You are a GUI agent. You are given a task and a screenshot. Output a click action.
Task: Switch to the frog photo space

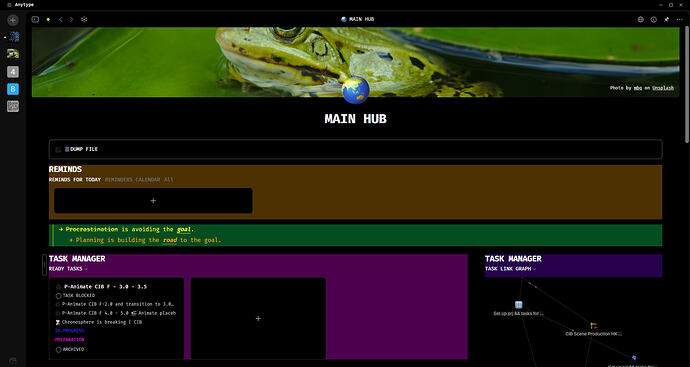click(x=13, y=54)
